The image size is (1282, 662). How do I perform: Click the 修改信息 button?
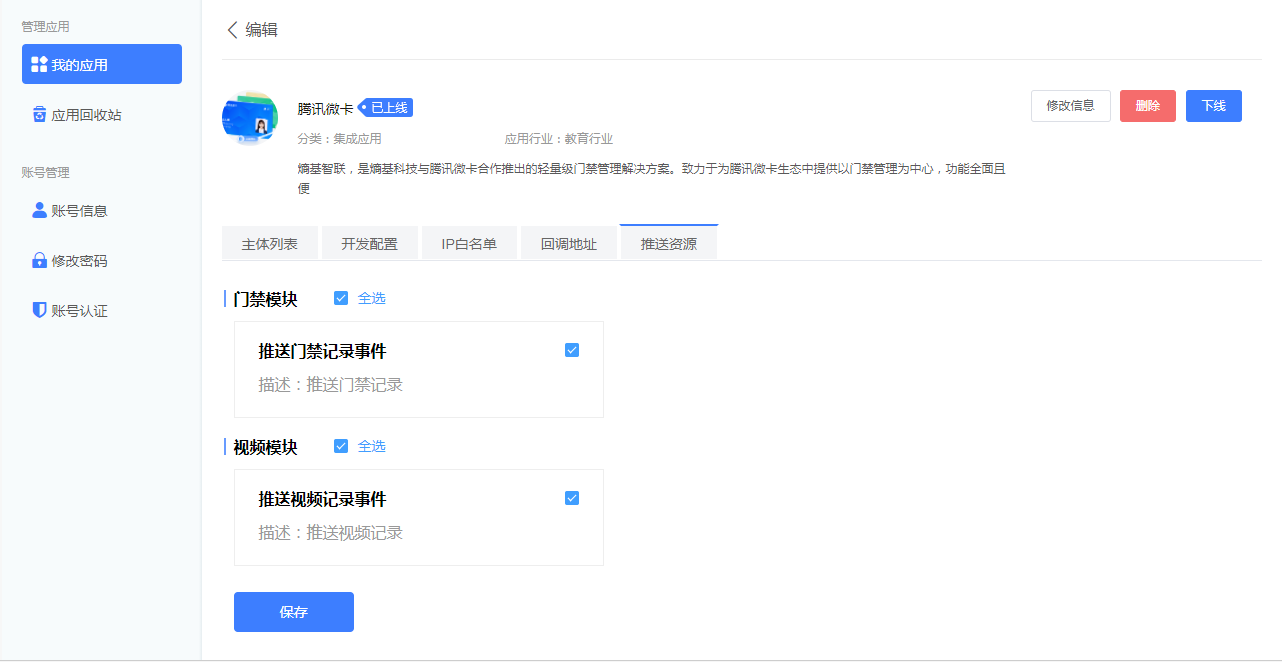pos(1070,105)
